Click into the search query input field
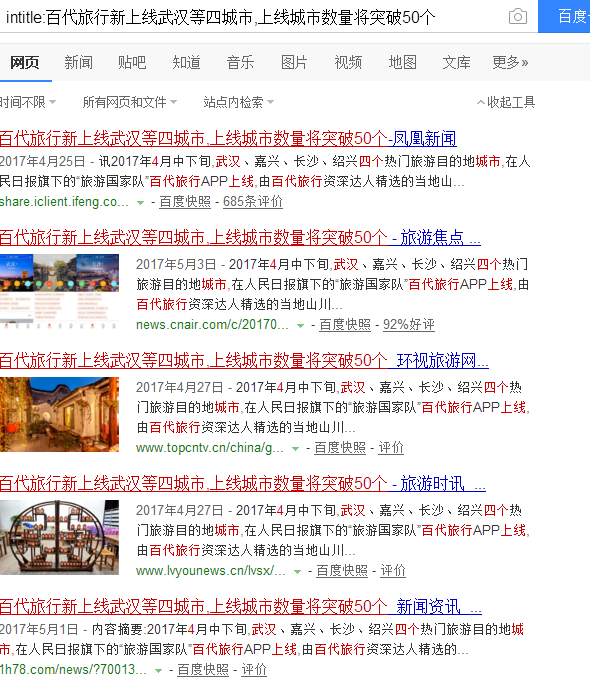Screen dimensions: 590x690 (x=251, y=17)
